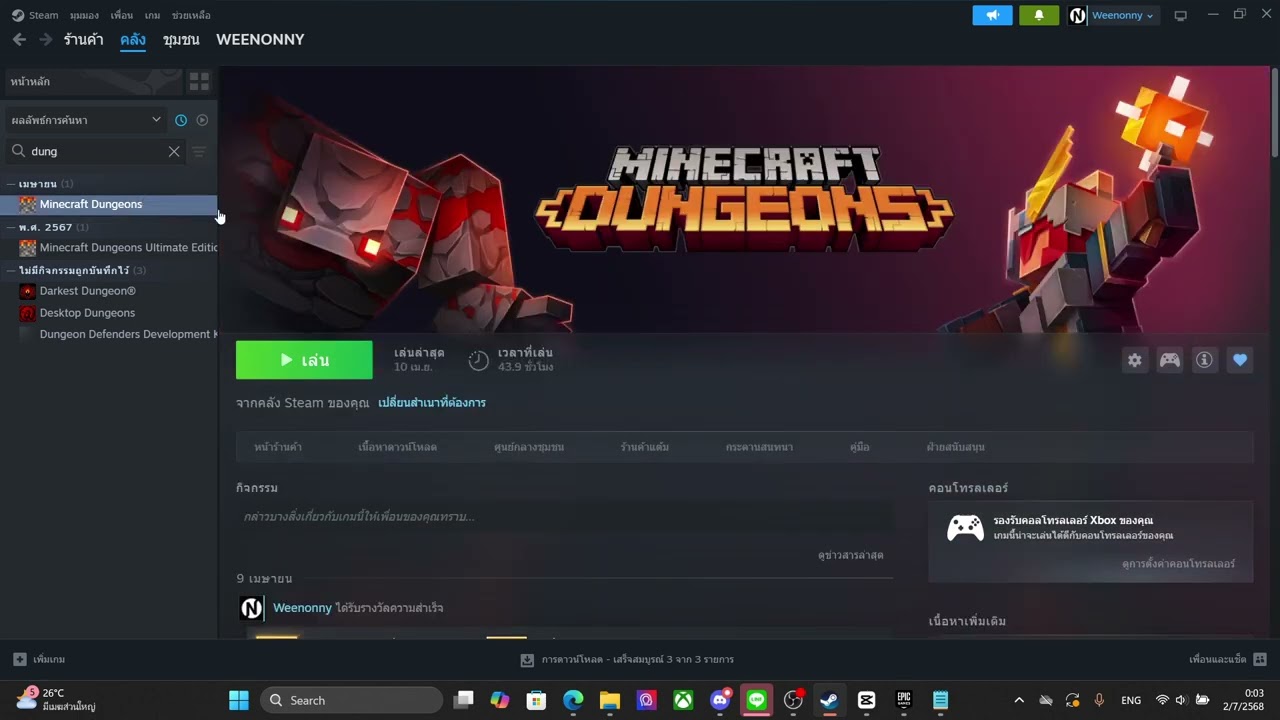
Task: Open advanced filter options icon
Action: coord(199,151)
